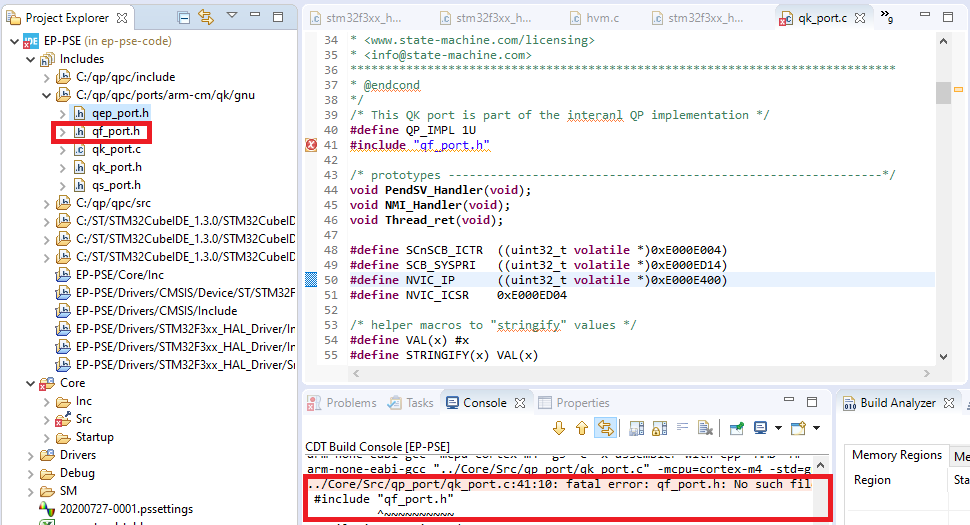Click the Display Selected Console icon
Viewport: 970px width, 525px height.
tap(760, 428)
